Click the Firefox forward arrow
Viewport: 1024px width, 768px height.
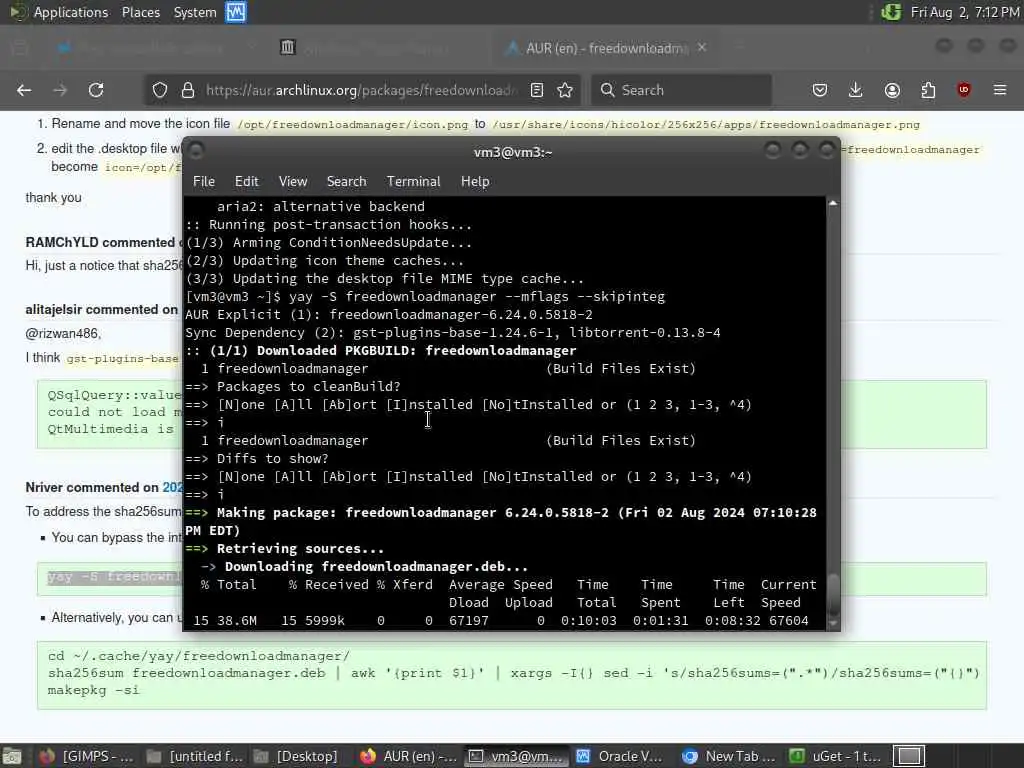[60, 90]
